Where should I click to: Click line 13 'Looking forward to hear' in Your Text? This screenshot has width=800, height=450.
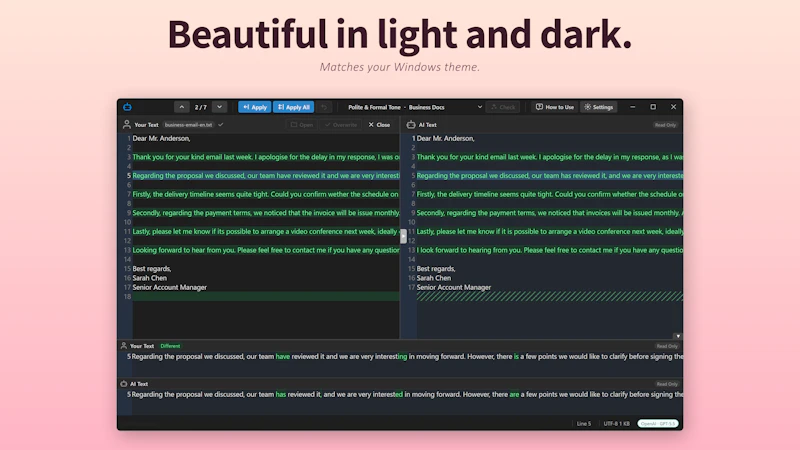[266, 250]
